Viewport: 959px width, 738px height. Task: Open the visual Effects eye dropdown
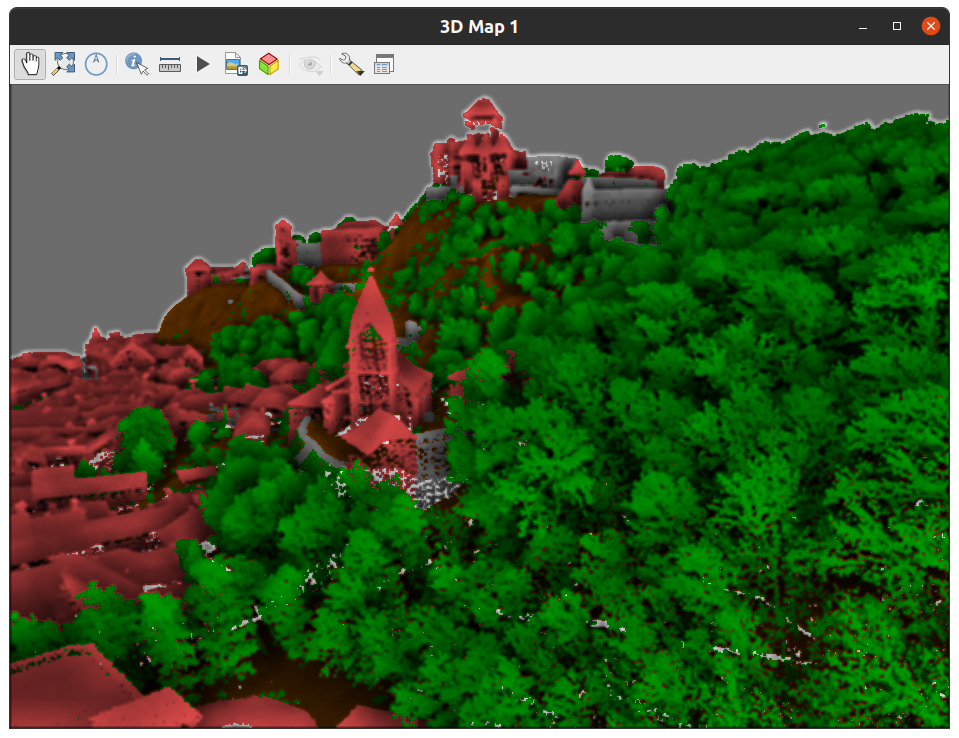point(310,63)
